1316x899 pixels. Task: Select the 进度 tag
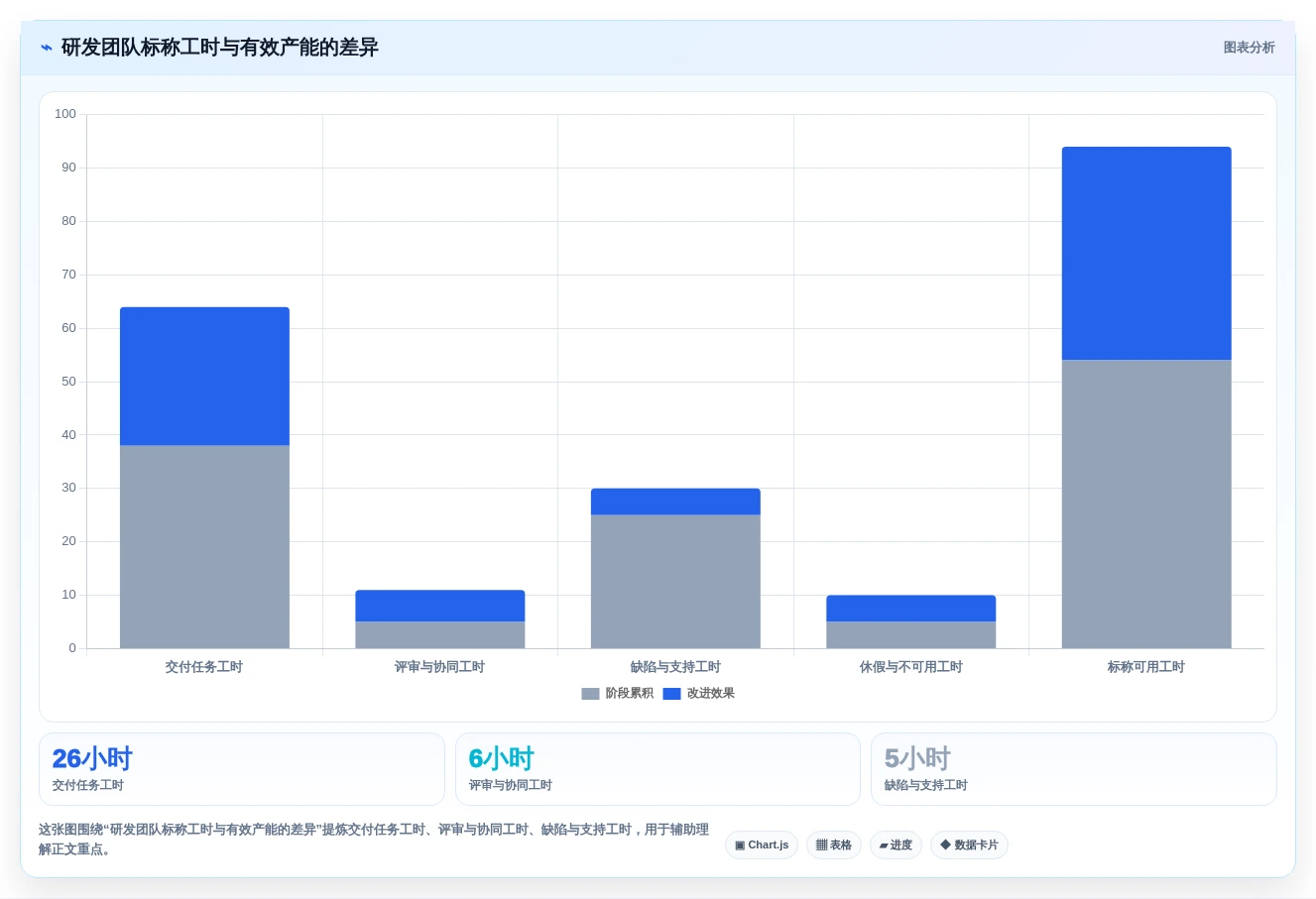coord(896,845)
